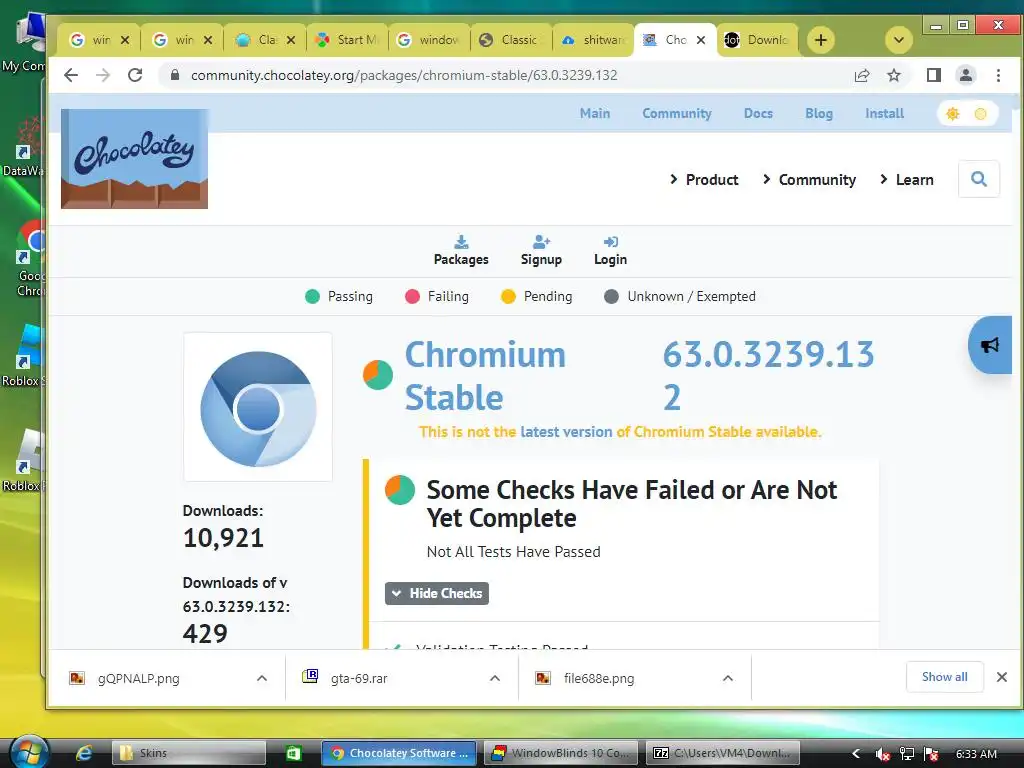This screenshot has height=768, width=1024.
Task: Open the site search magnifier icon
Action: (x=978, y=179)
